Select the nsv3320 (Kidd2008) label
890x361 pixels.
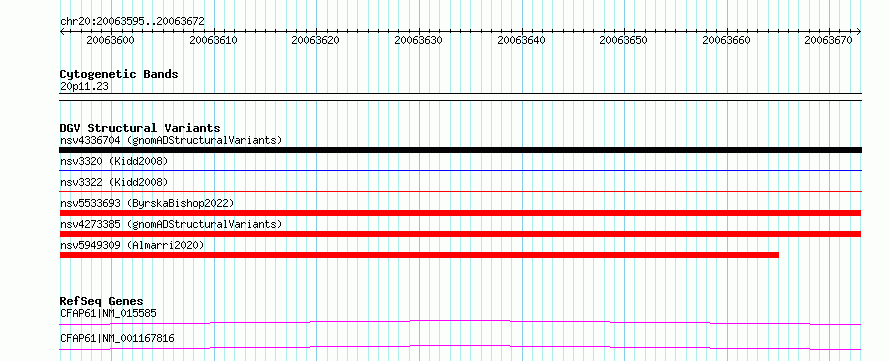coord(114,161)
